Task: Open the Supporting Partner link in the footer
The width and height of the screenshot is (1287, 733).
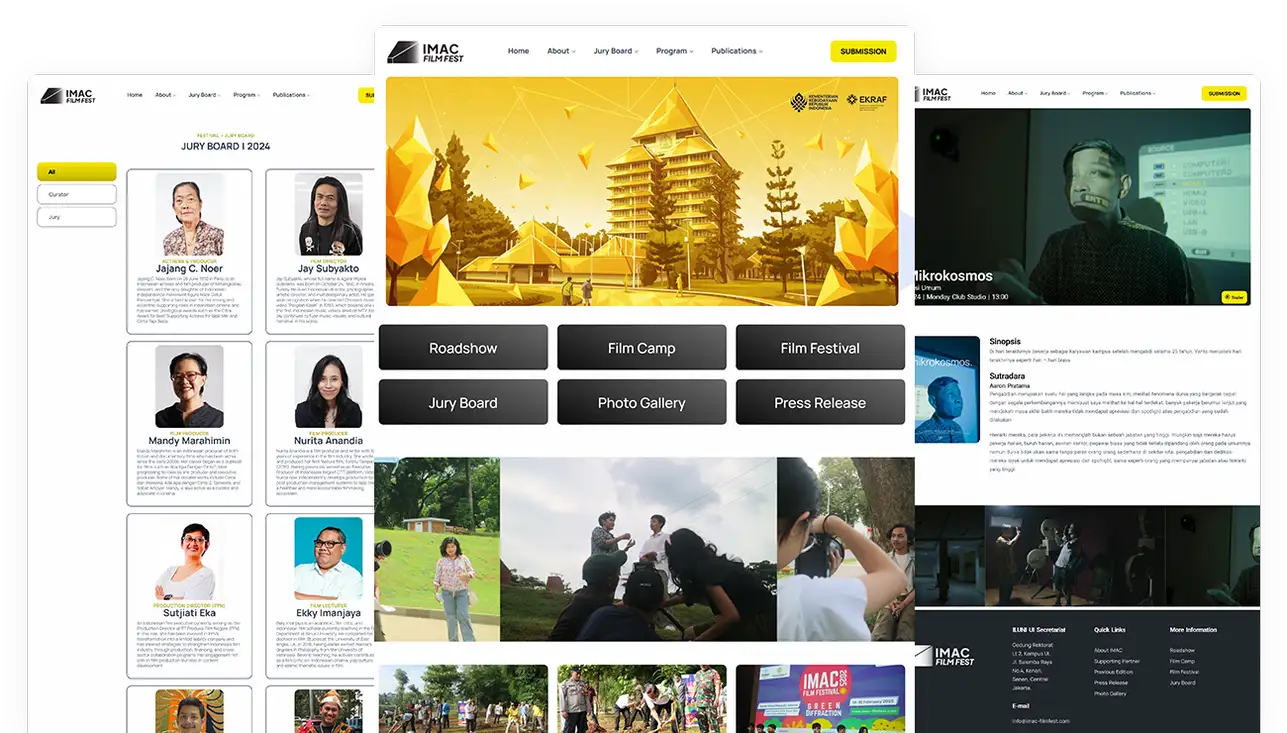Action: (1116, 661)
